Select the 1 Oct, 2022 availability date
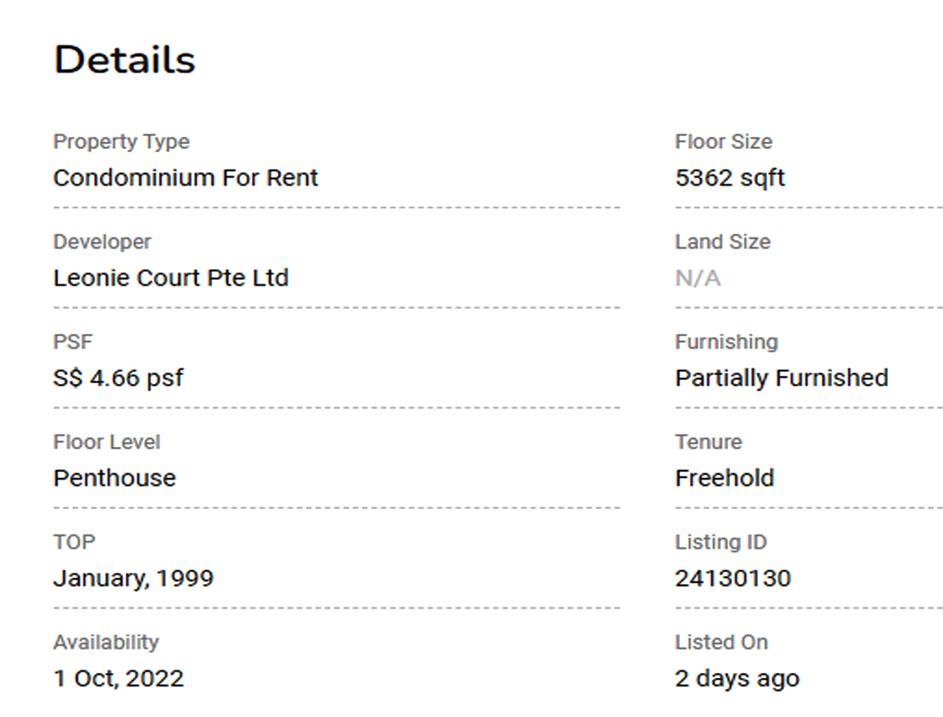This screenshot has height=717, width=943. click(x=118, y=678)
